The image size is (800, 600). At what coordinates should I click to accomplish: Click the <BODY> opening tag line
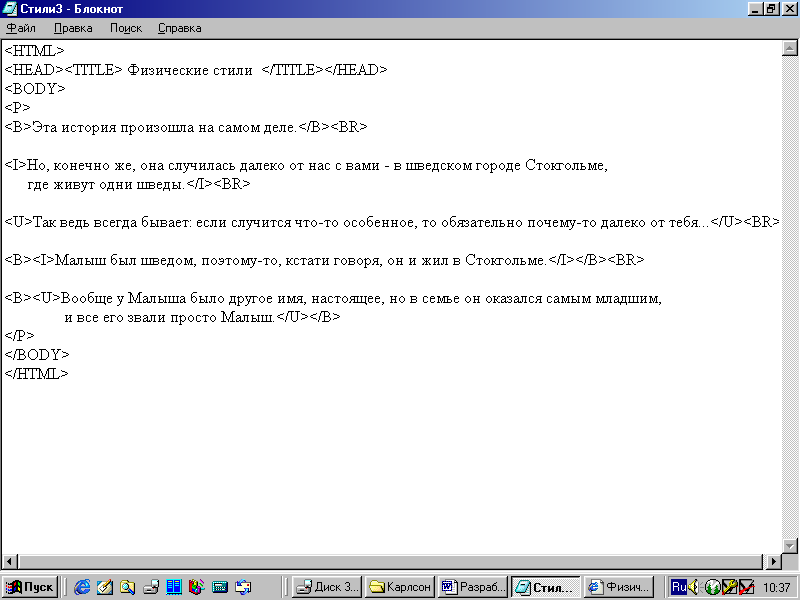tap(35, 89)
